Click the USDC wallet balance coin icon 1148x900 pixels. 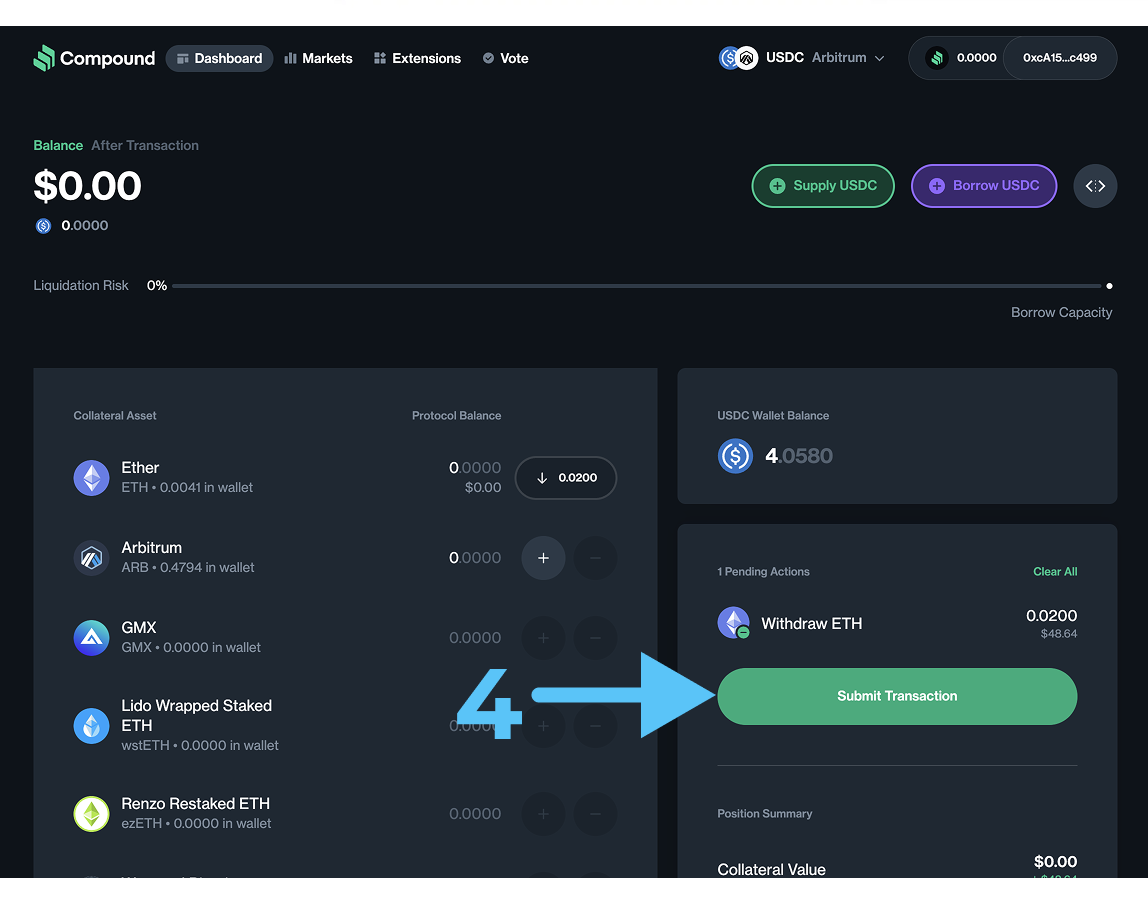(x=735, y=456)
